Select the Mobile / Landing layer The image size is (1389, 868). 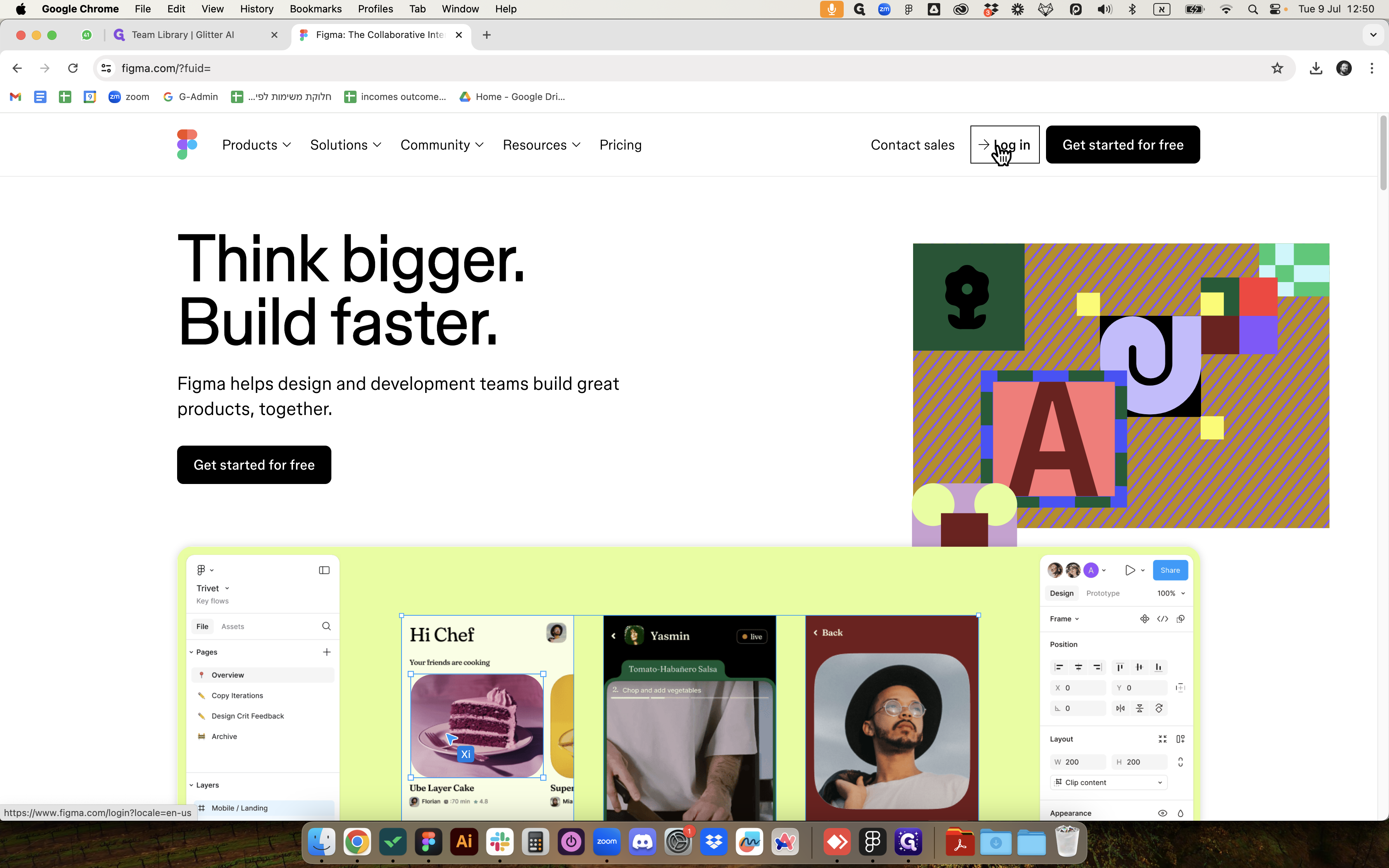(263, 808)
